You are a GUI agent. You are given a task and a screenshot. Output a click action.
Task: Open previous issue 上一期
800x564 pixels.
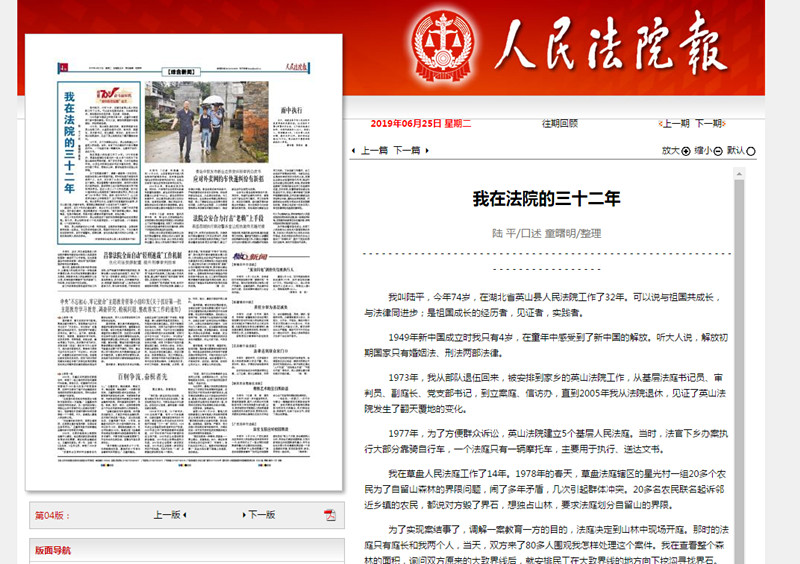tap(674, 124)
